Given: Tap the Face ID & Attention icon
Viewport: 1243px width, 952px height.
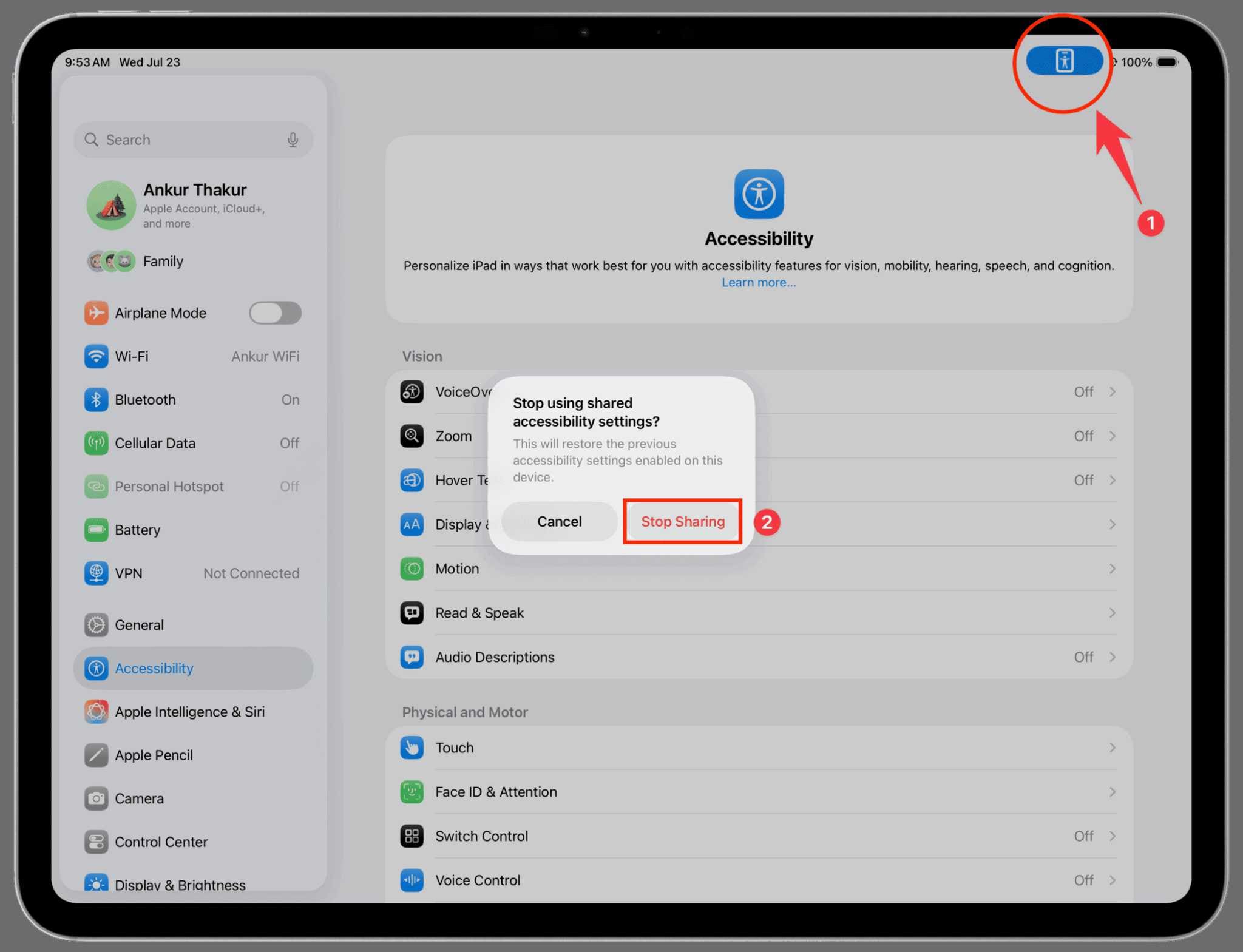Looking at the screenshot, I should click(x=412, y=792).
